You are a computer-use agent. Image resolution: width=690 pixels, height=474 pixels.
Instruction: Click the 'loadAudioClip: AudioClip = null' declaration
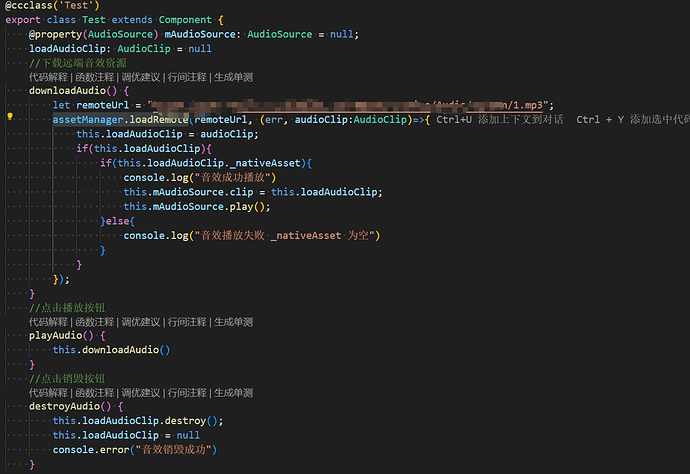click(120, 49)
